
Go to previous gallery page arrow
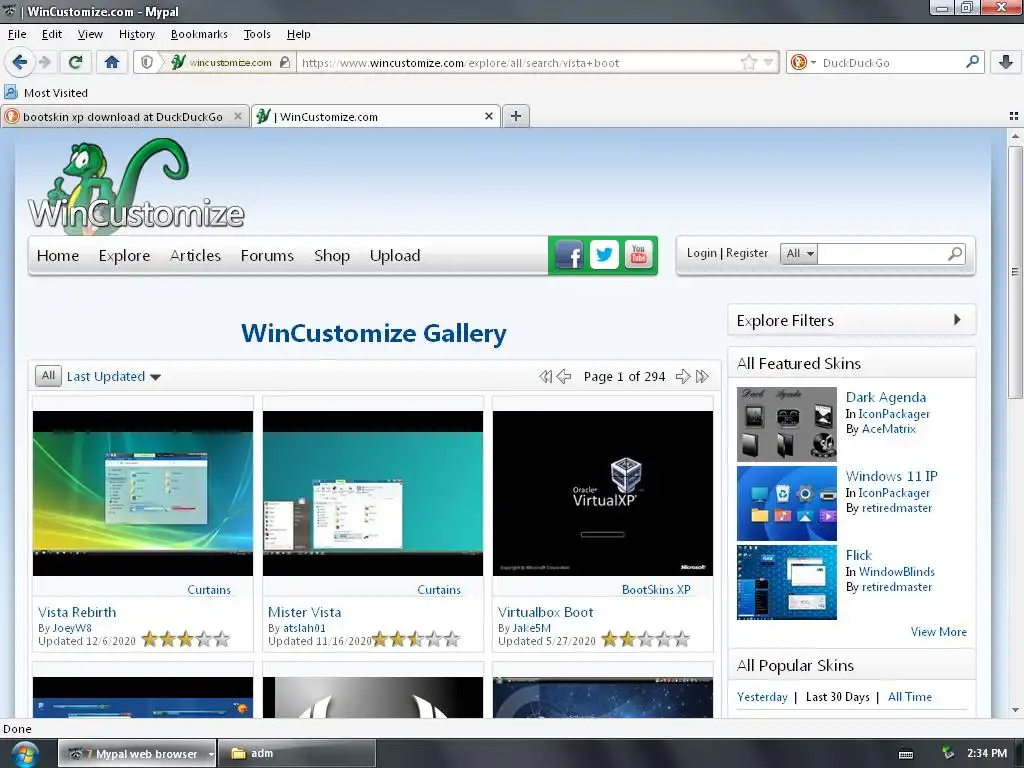click(x=564, y=377)
